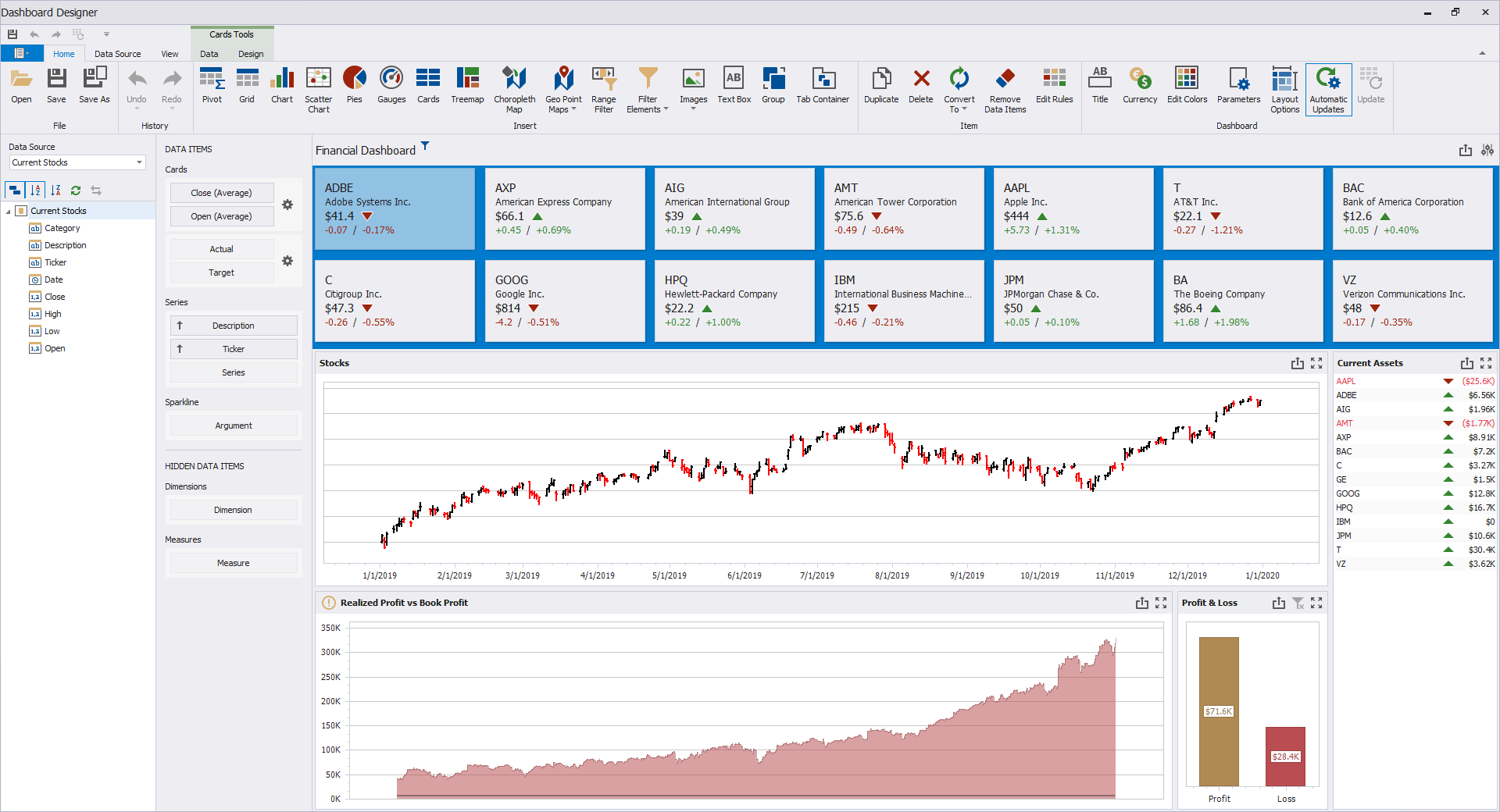
Task: Open the Data Source combo box
Action: (x=77, y=162)
